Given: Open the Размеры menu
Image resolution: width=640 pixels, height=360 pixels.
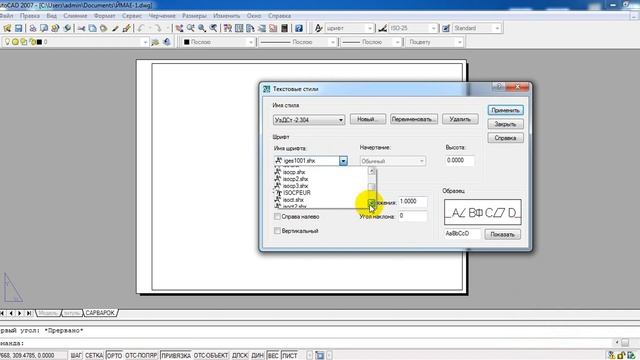Looking at the screenshot, I should [x=194, y=16].
